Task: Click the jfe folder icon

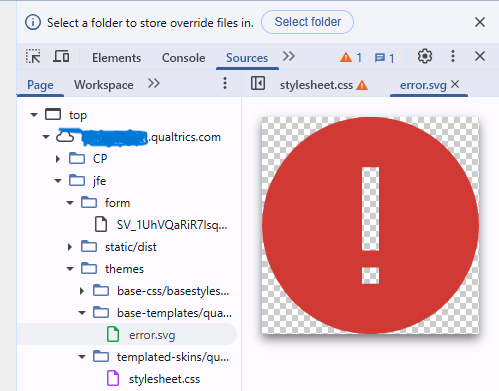Action: pos(77,180)
